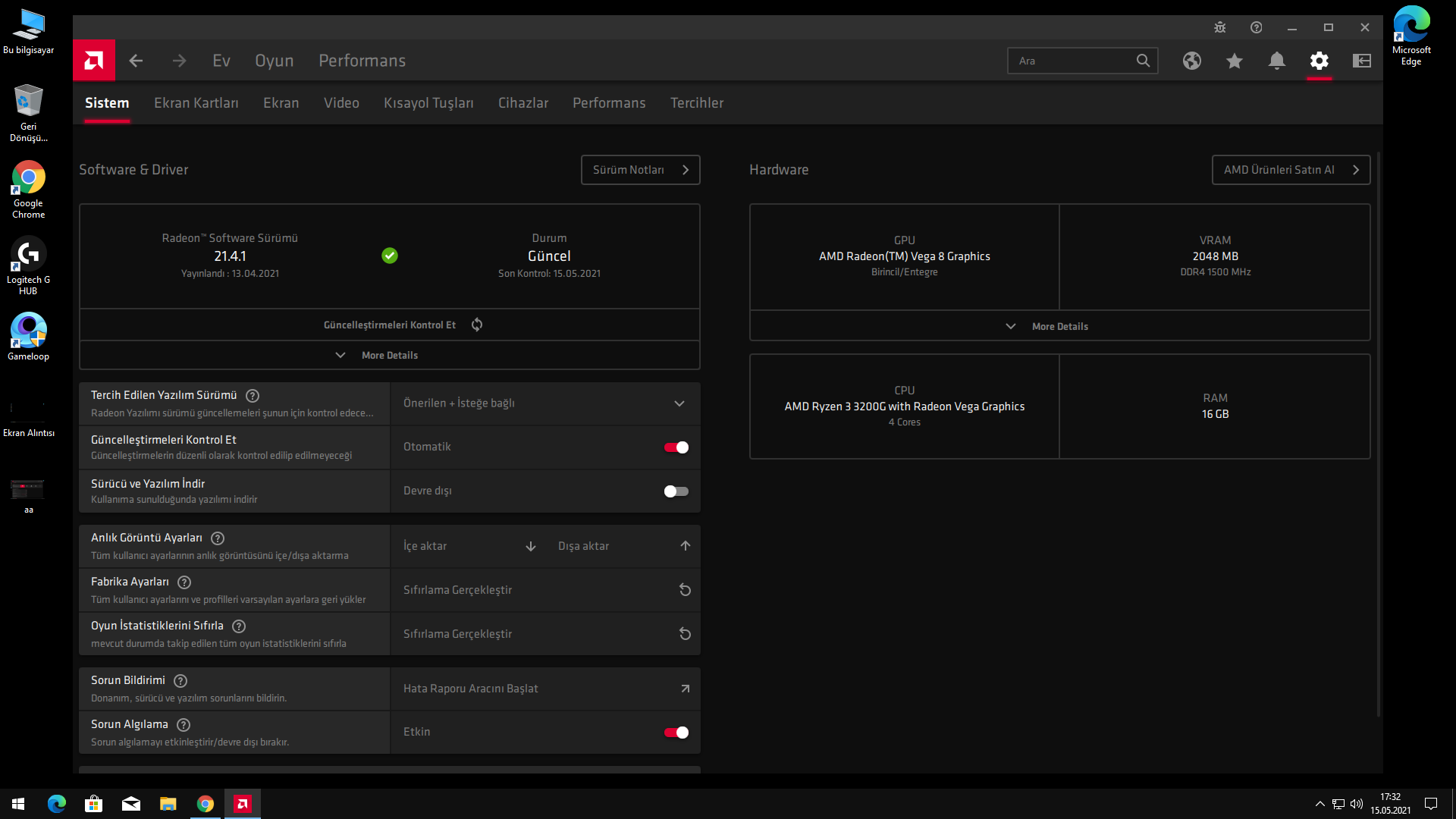1456x819 pixels.
Task: Open the notifications bell
Action: [x=1276, y=61]
